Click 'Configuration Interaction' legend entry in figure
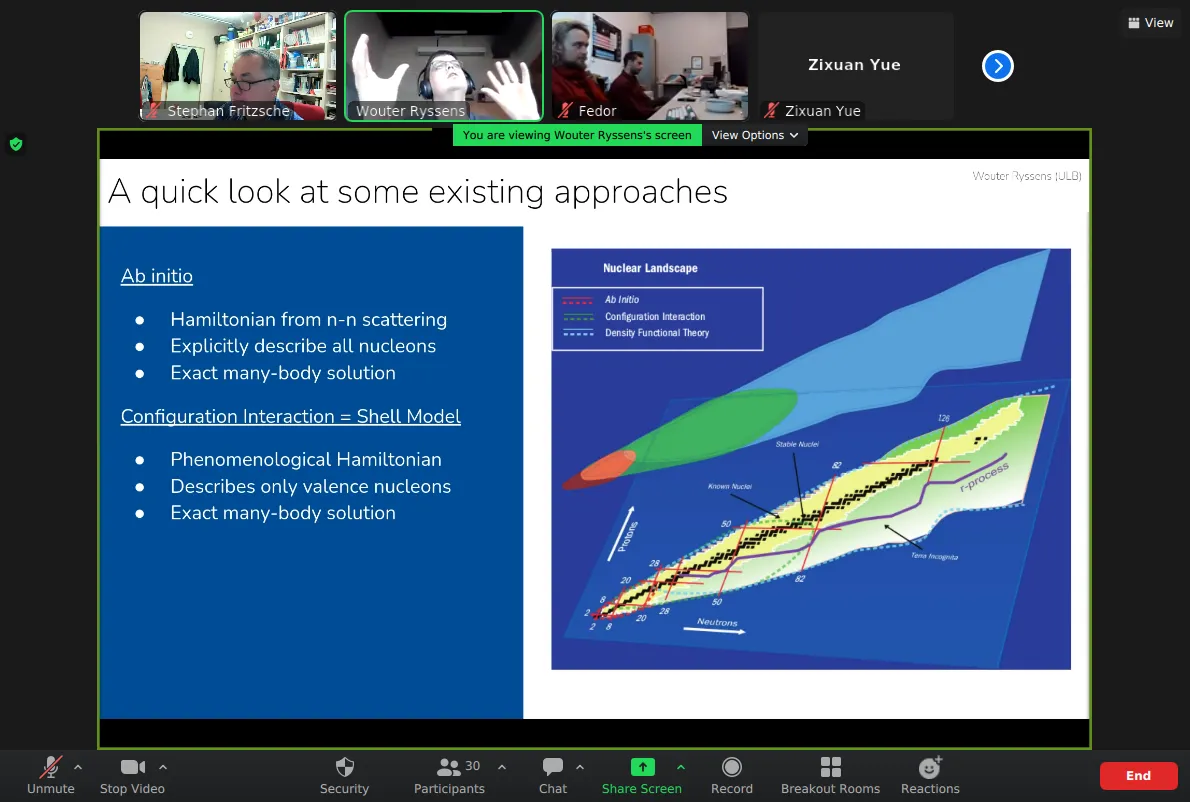This screenshot has height=802, width=1190. [x=655, y=316]
